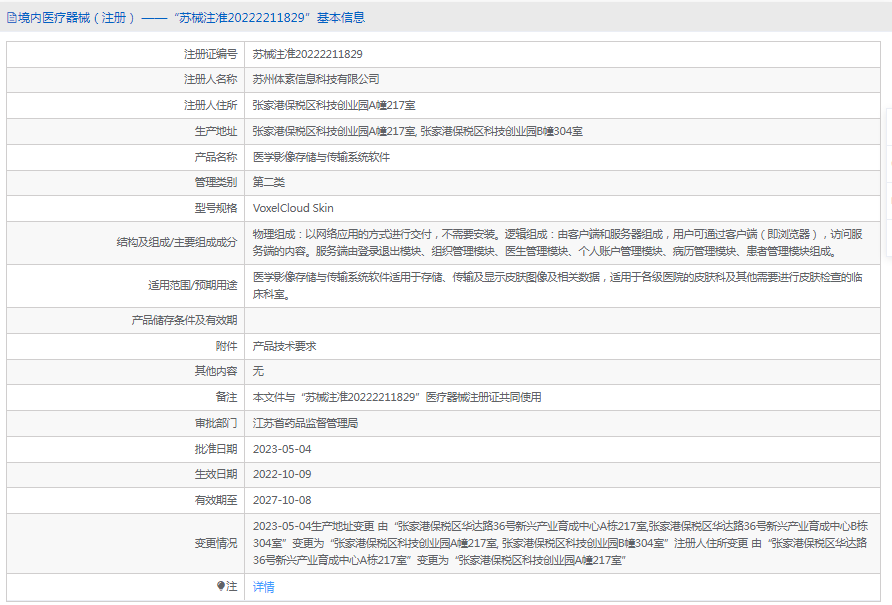This screenshot has height=605, width=892.
Task: Select the 变更情况 change history text
Action: point(560,543)
